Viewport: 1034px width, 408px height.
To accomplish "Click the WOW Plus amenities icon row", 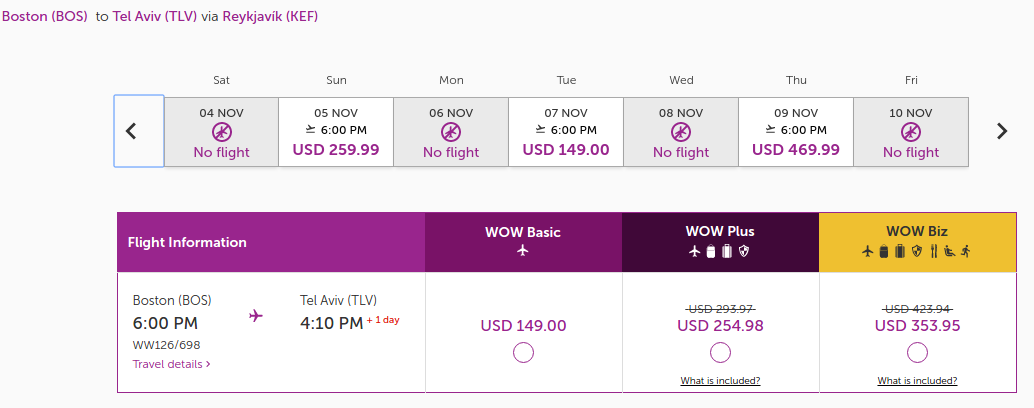I will pos(720,251).
